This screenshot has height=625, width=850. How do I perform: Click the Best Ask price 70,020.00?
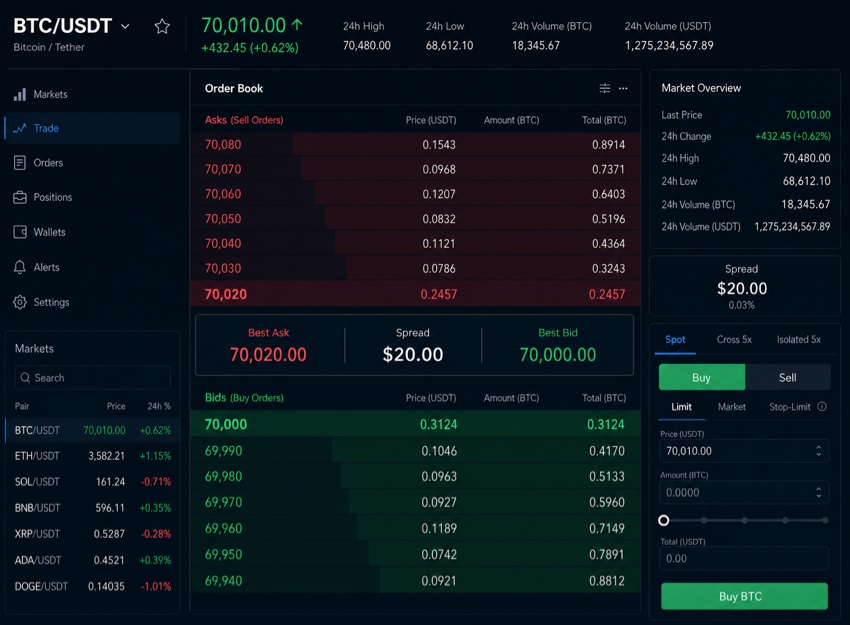pos(268,355)
